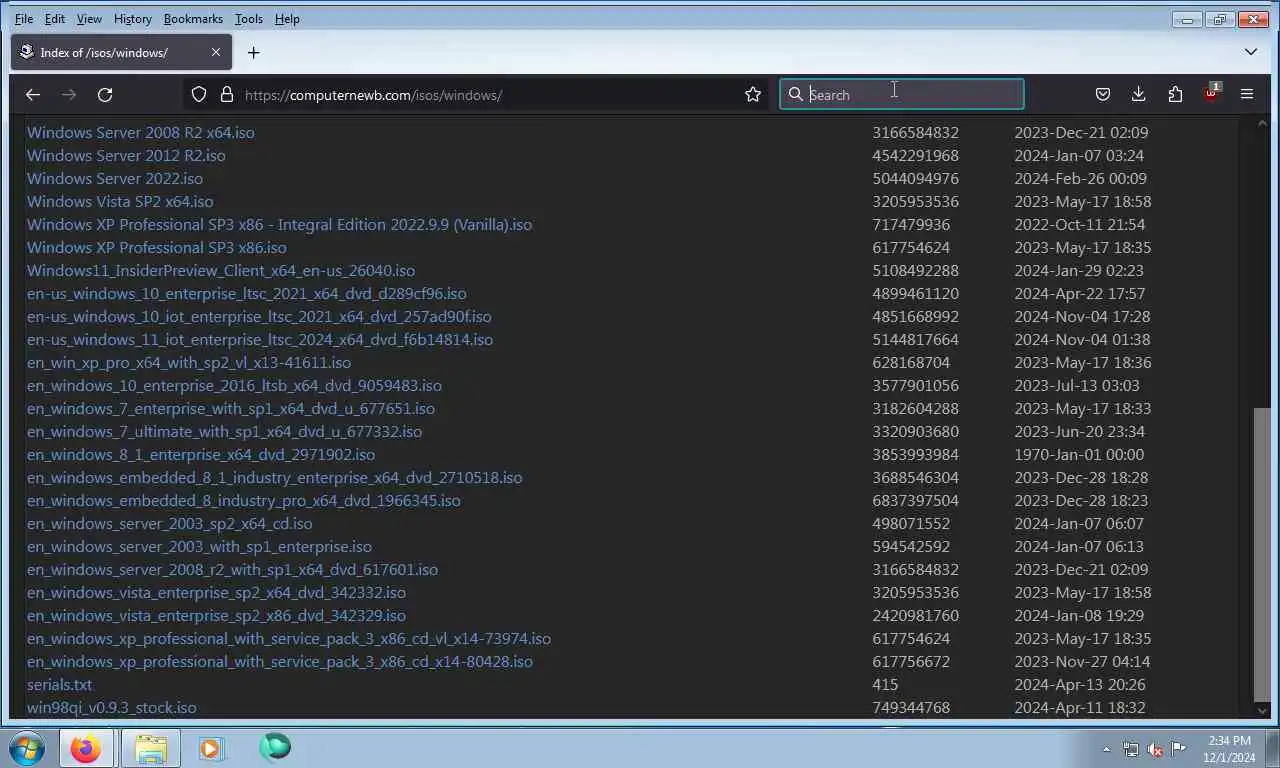The width and height of the screenshot is (1280, 768).
Task: Reload the current page
Action: coord(105,94)
